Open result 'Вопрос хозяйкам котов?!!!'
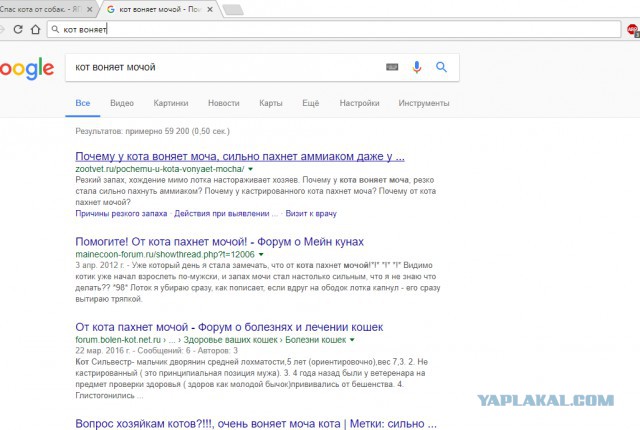The height and width of the screenshot is (430, 640). point(256,423)
